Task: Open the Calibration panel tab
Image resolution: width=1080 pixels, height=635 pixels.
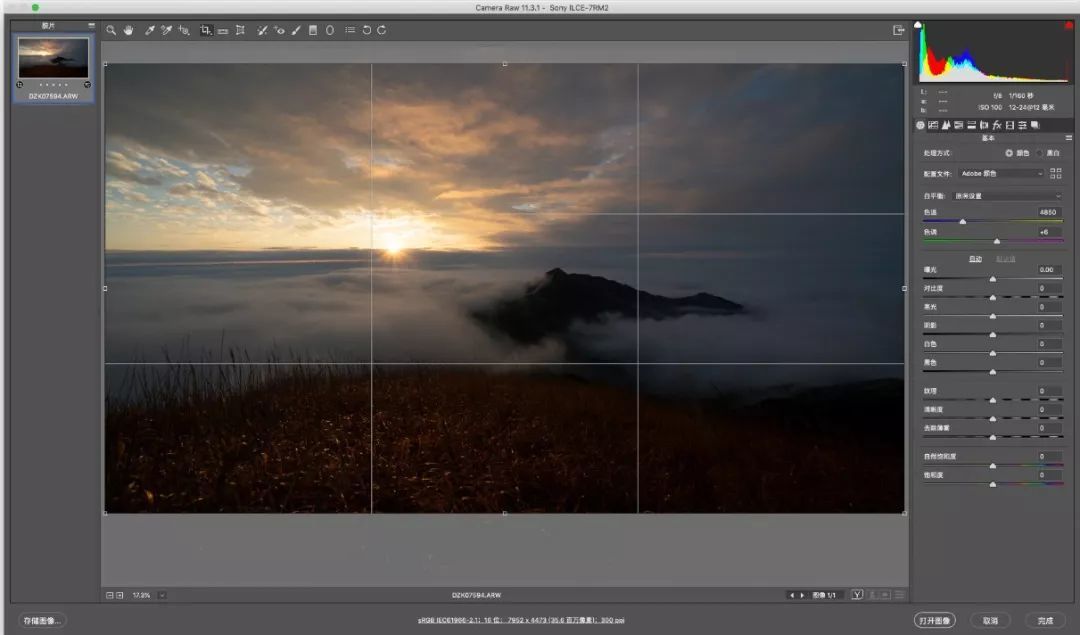Action: click(1009, 125)
